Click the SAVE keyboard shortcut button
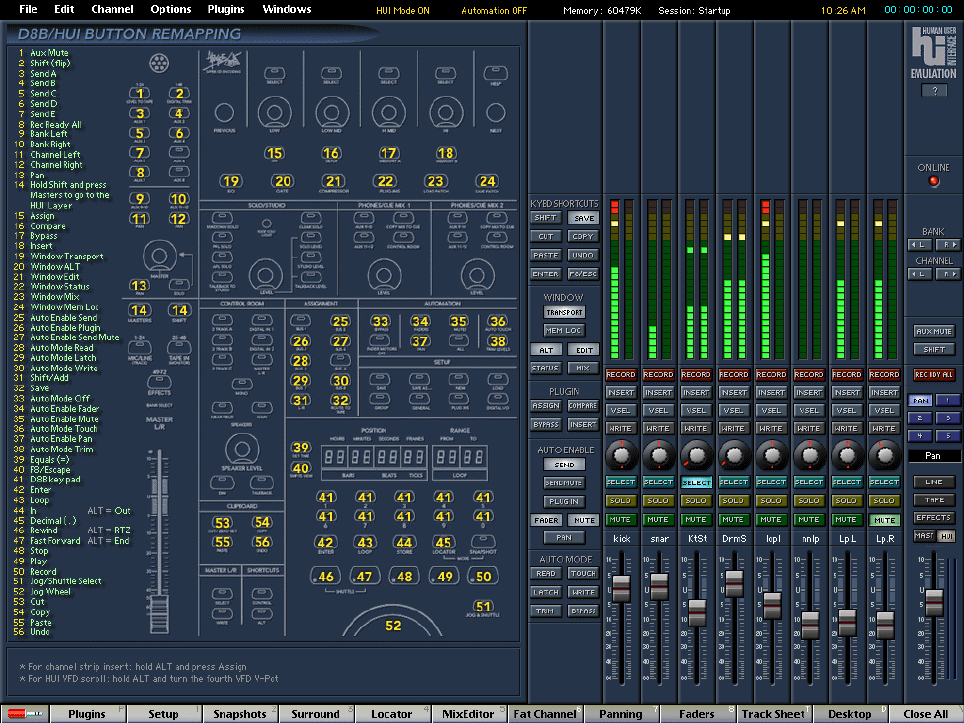The width and height of the screenshot is (964, 723). coord(583,218)
